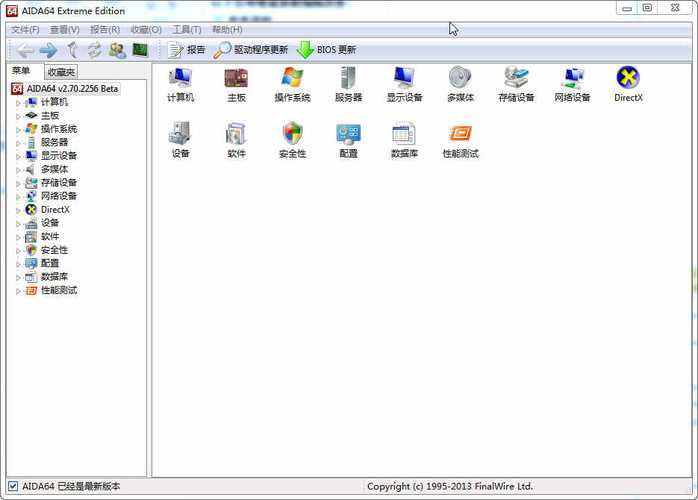The image size is (698, 500).
Task: Click the 报告 report button
Action: pyautogui.click(x=187, y=50)
